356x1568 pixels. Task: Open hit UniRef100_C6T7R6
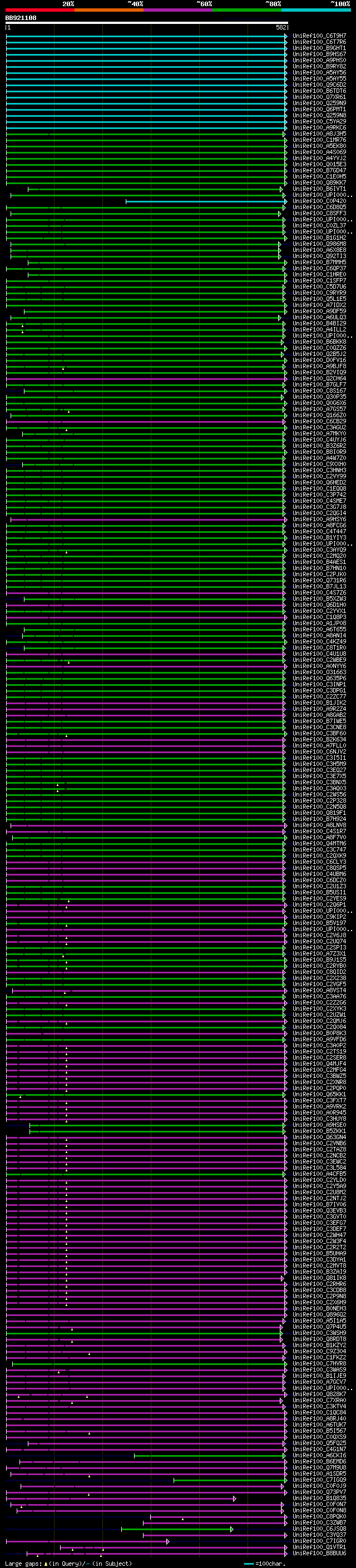pos(319,42)
